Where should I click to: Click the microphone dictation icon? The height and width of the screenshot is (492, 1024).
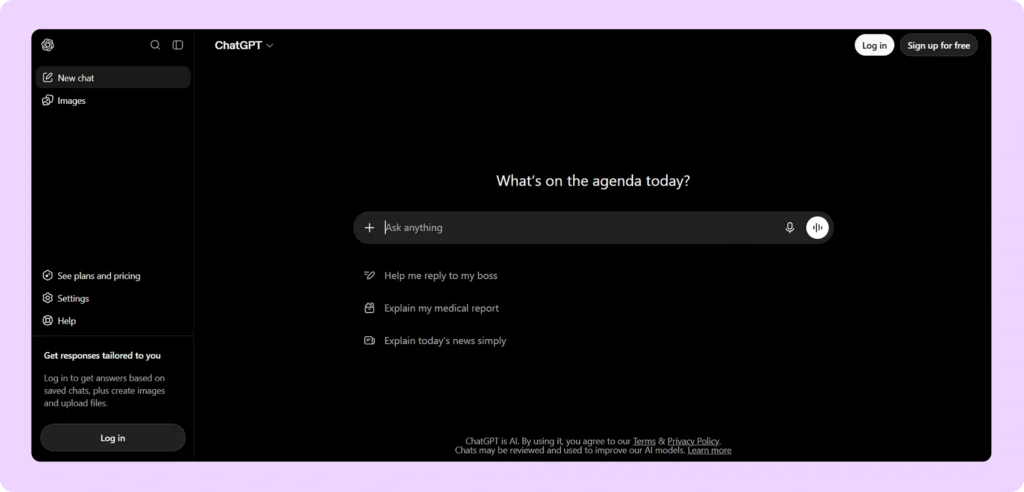coord(790,227)
